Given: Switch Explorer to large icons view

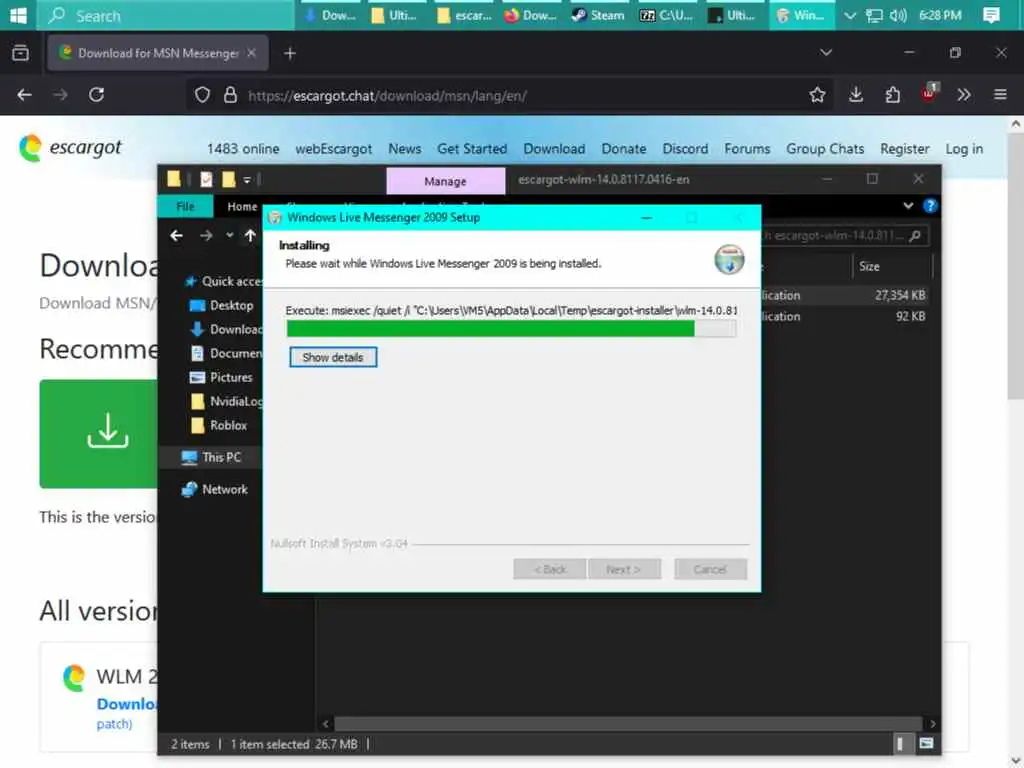Looking at the screenshot, I should point(926,743).
